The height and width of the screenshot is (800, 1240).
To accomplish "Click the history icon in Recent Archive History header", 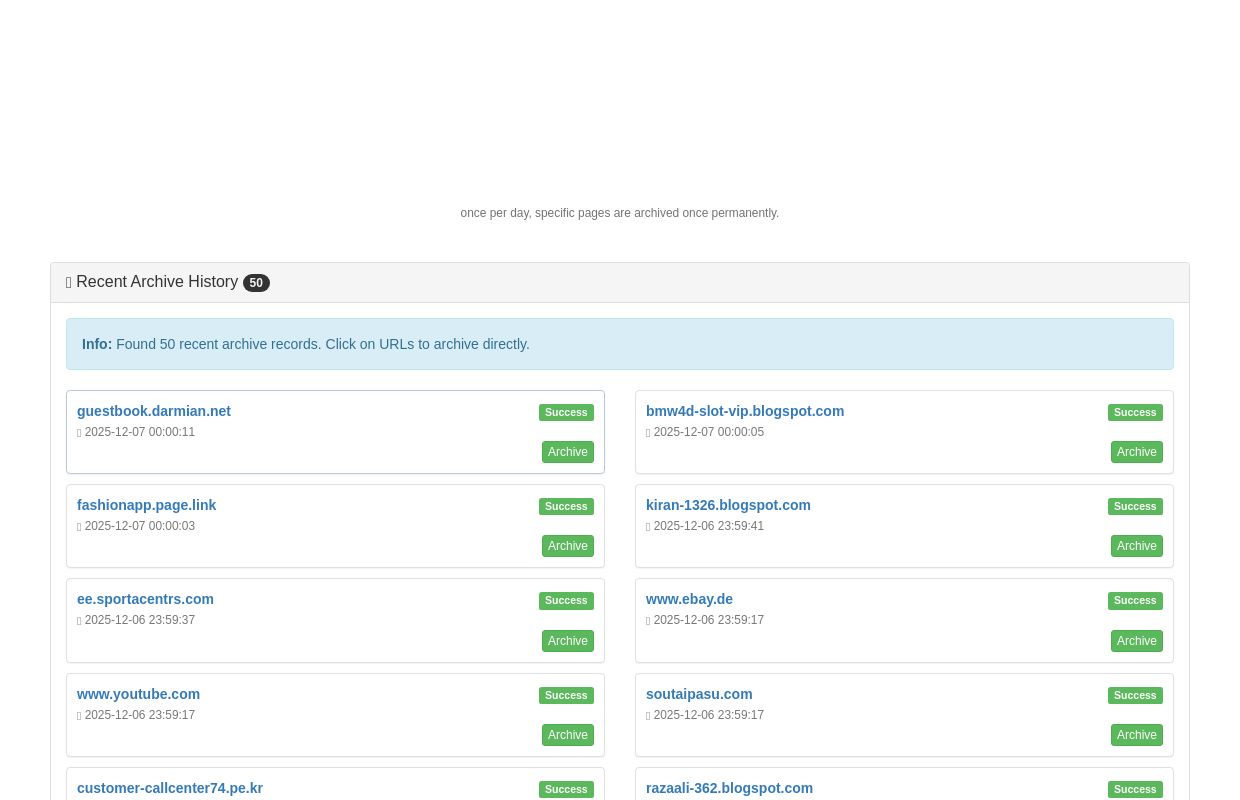I will coord(70,283).
